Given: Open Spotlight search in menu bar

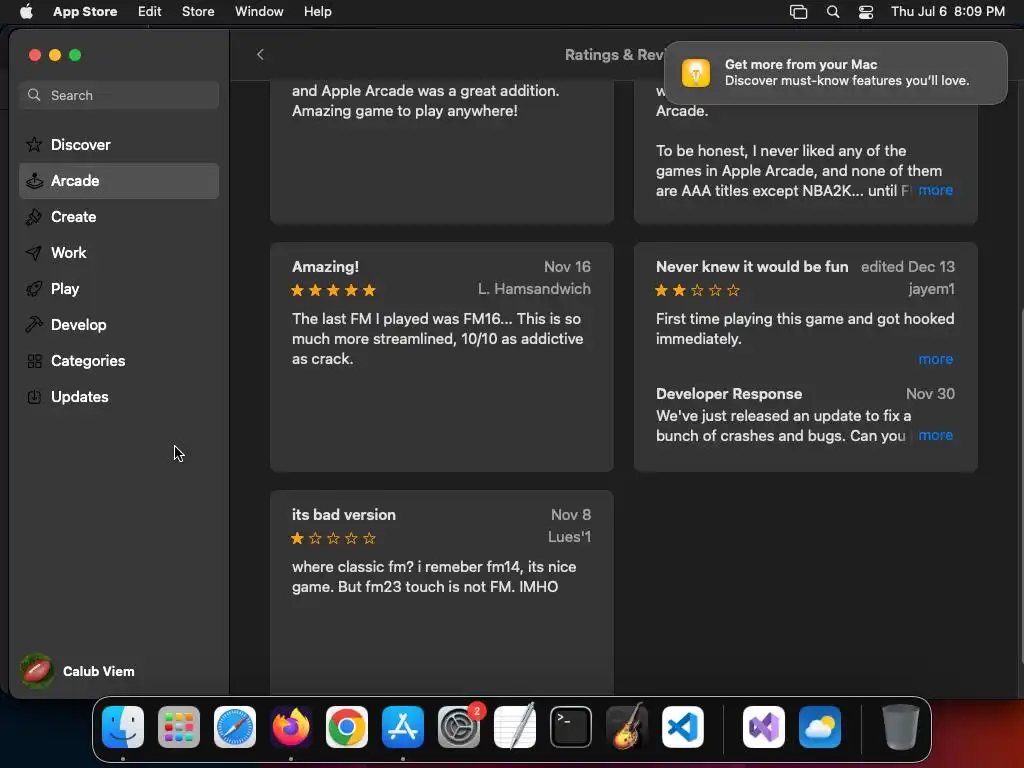Looking at the screenshot, I should 833,12.
